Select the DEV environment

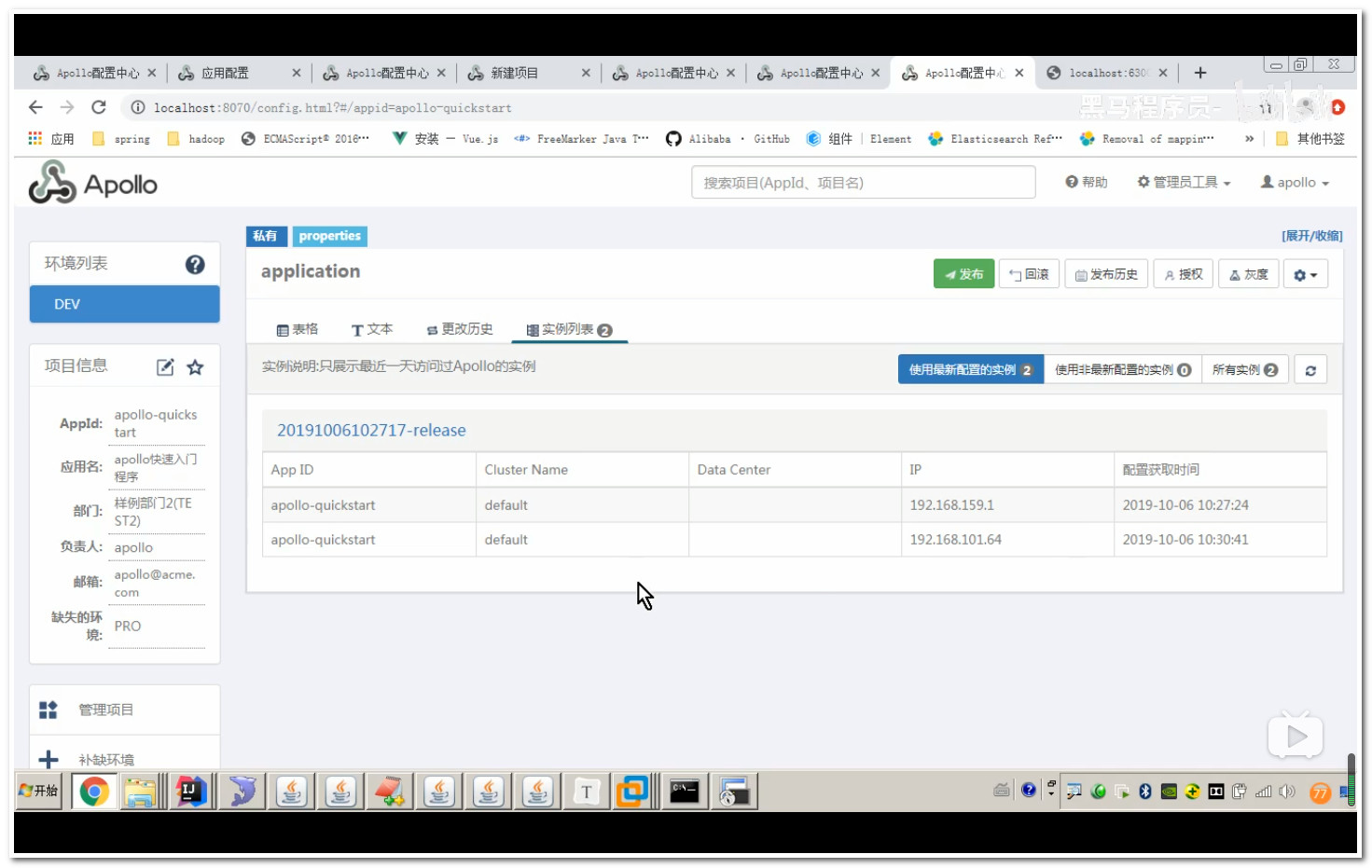[124, 304]
